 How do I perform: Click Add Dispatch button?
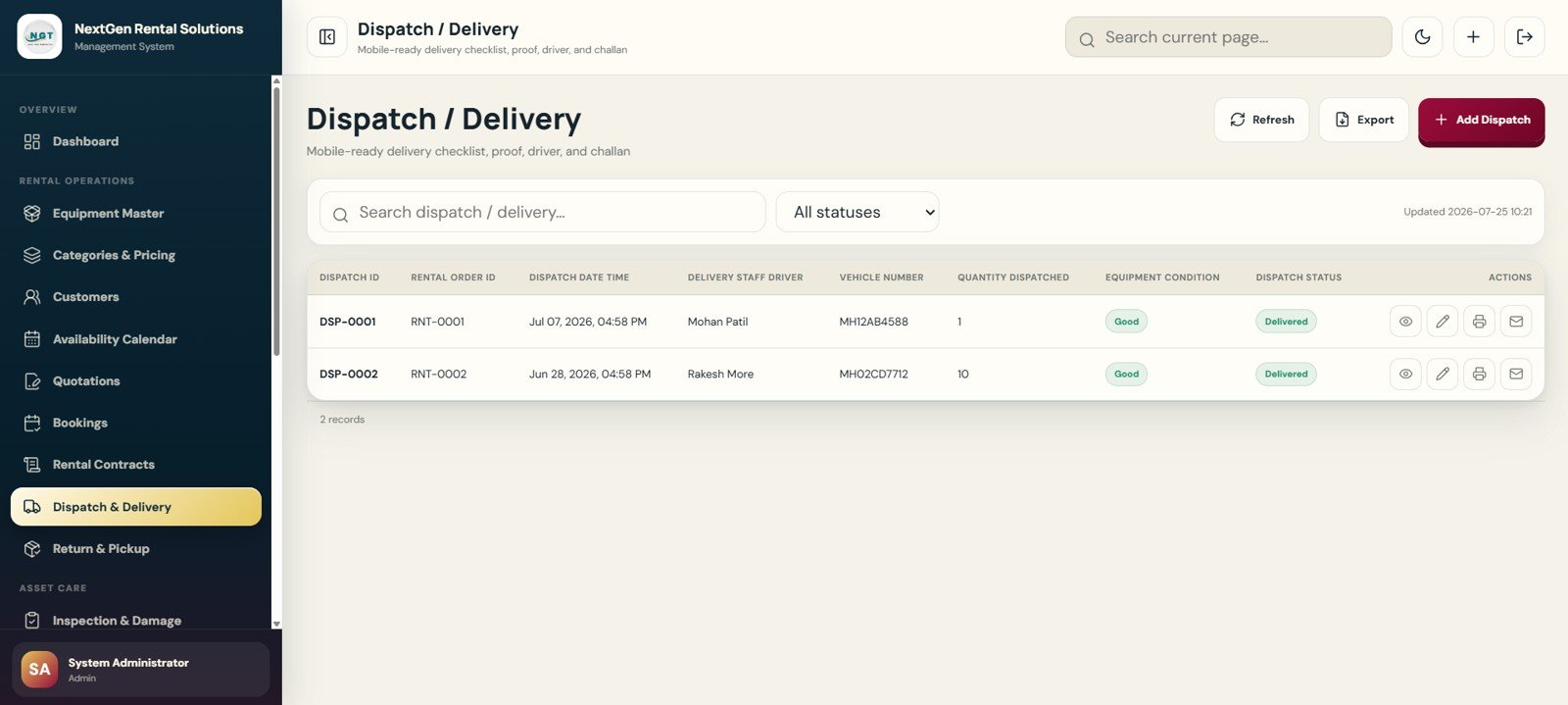coord(1481,121)
